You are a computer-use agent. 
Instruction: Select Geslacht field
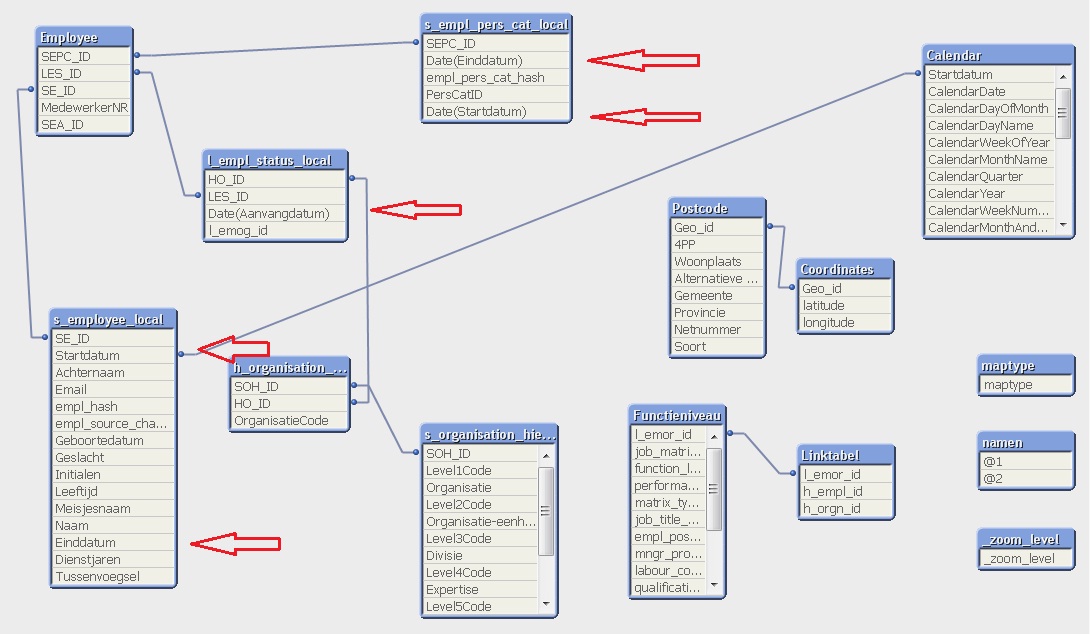pos(113,457)
